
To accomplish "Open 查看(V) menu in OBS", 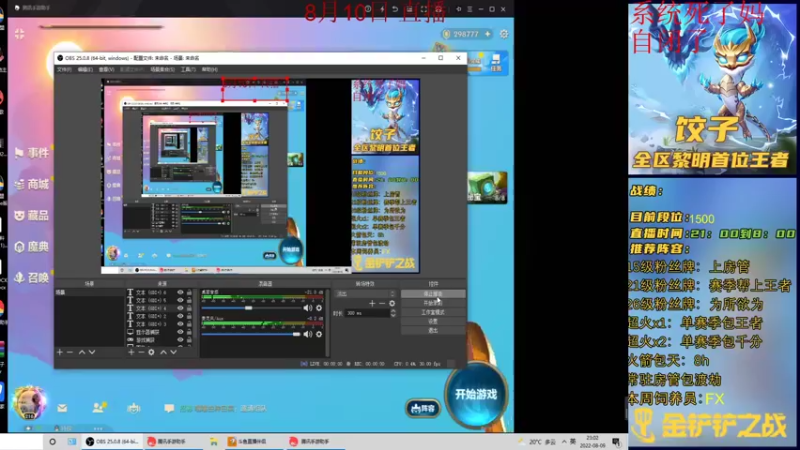I will coord(106,69).
